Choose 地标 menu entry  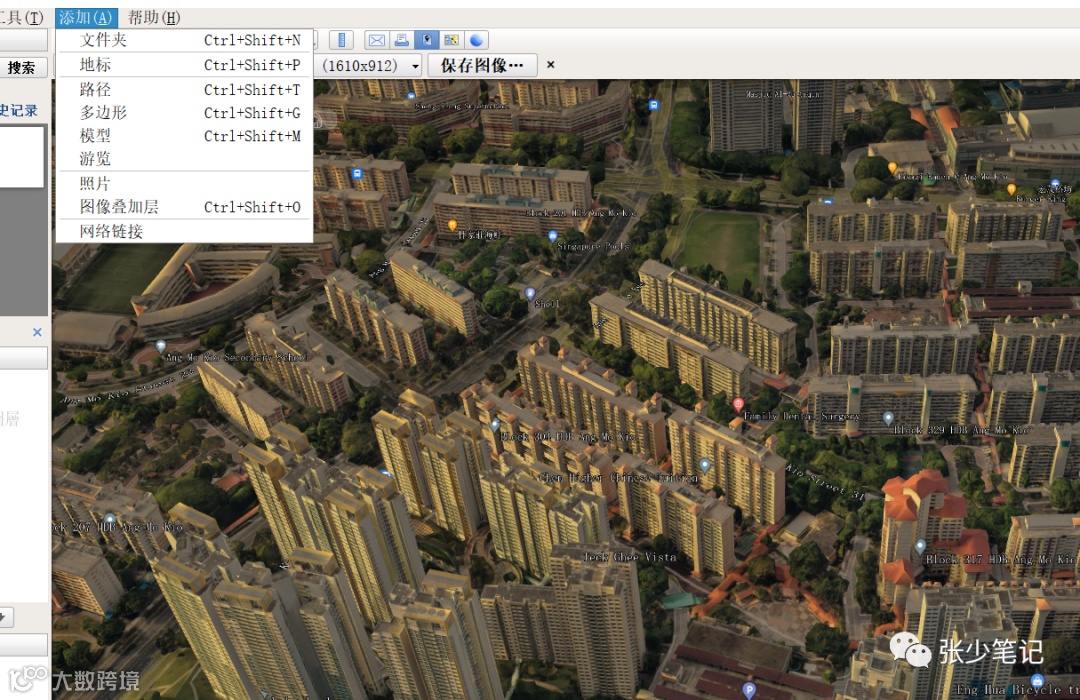pos(185,65)
